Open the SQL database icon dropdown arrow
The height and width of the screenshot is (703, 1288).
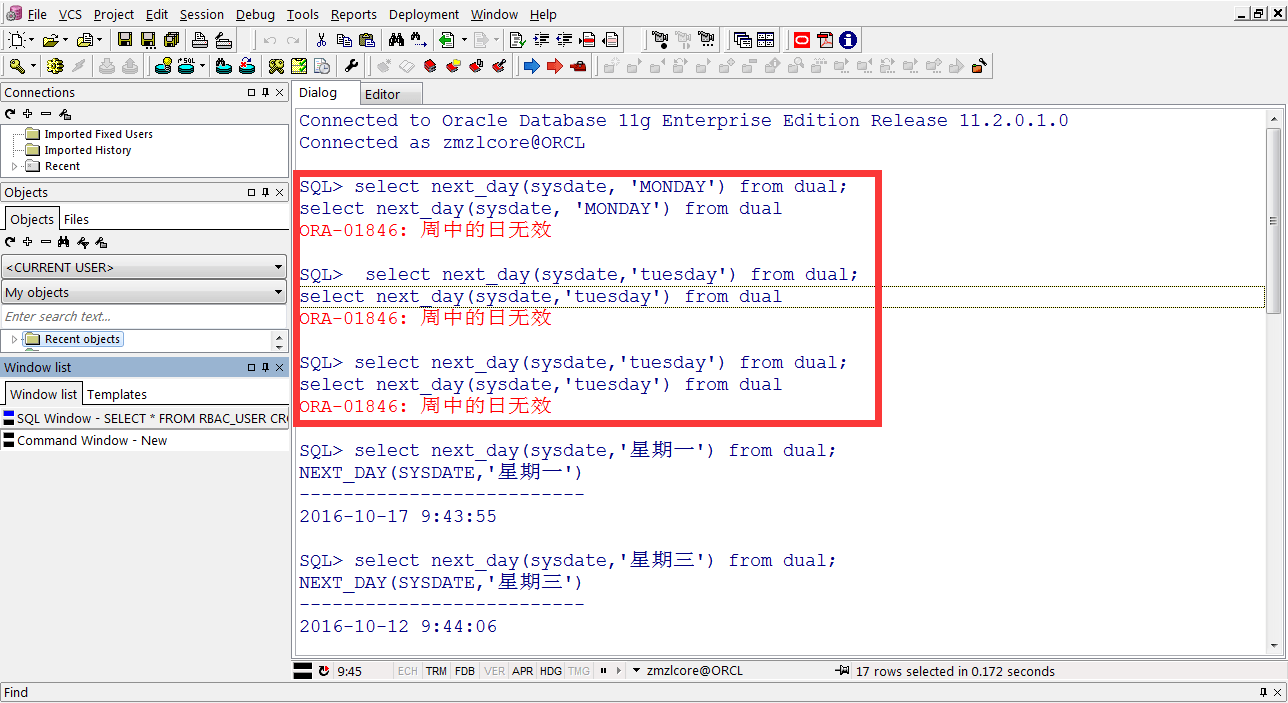tap(202, 66)
